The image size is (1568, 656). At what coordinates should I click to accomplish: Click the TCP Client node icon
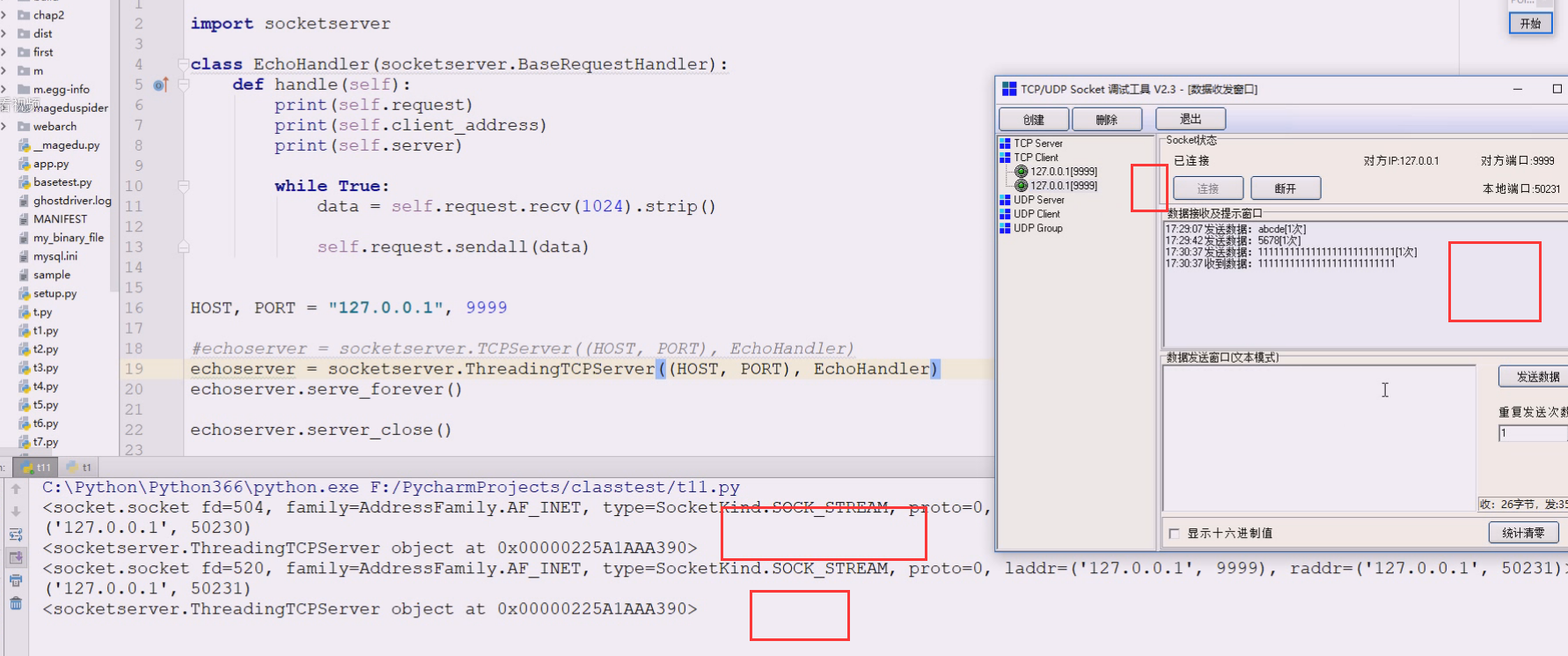(x=1005, y=158)
